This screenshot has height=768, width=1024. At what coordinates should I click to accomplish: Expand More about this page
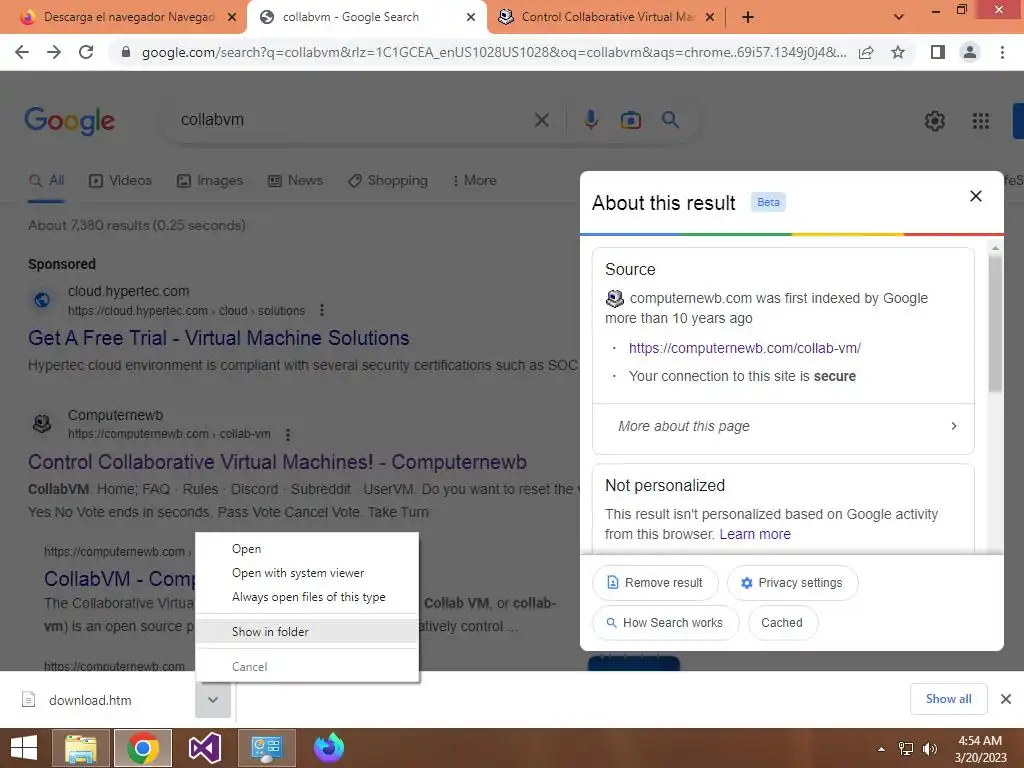point(783,426)
